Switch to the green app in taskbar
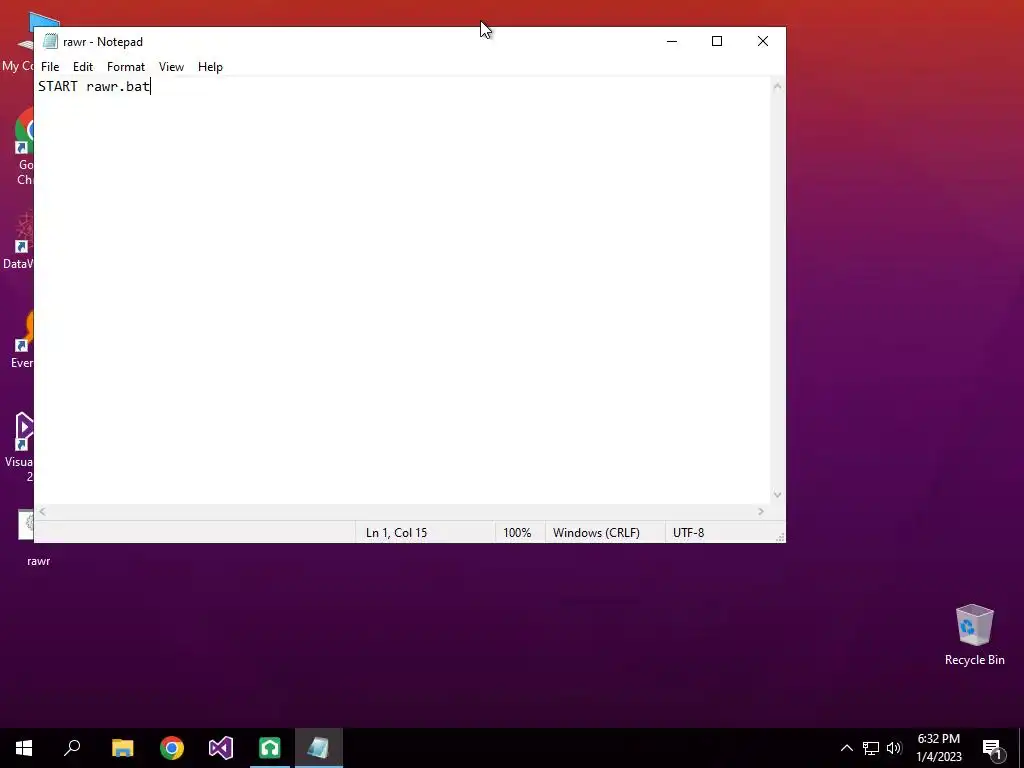This screenshot has width=1024, height=768. pyautogui.click(x=270, y=748)
